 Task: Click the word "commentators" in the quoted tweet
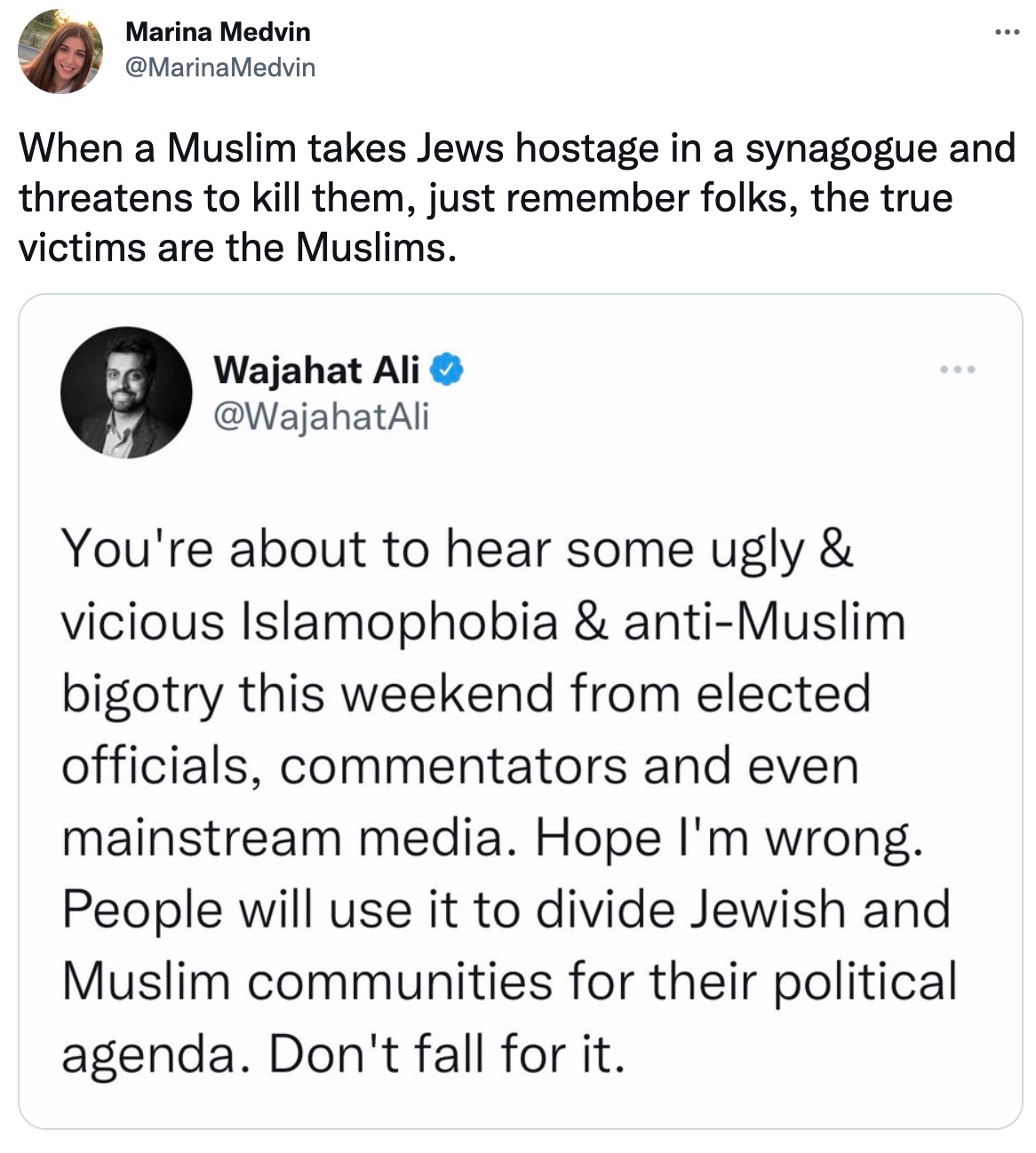[x=453, y=765]
